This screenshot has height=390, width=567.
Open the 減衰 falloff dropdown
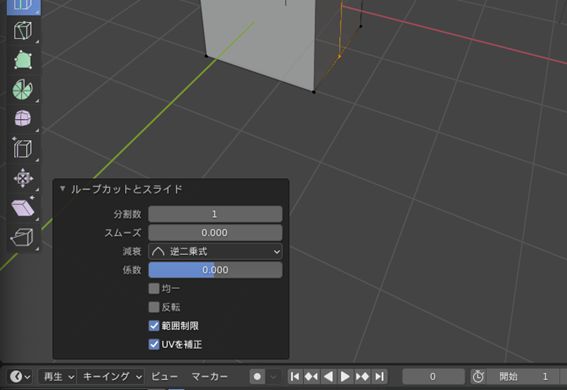[215, 251]
